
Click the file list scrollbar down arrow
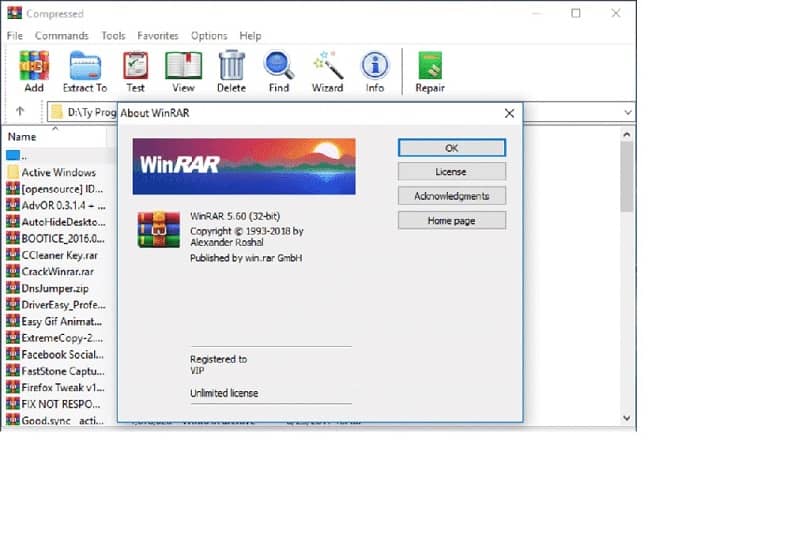[627, 418]
